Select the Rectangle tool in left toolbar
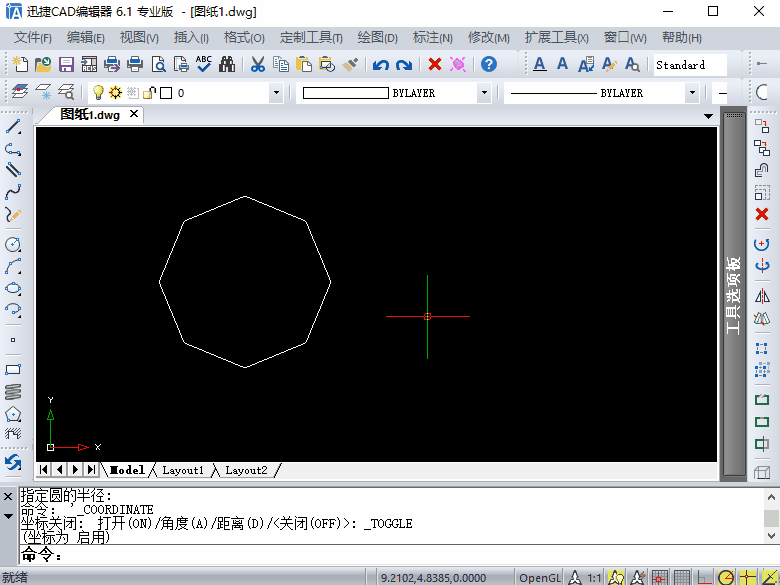 click(13, 369)
